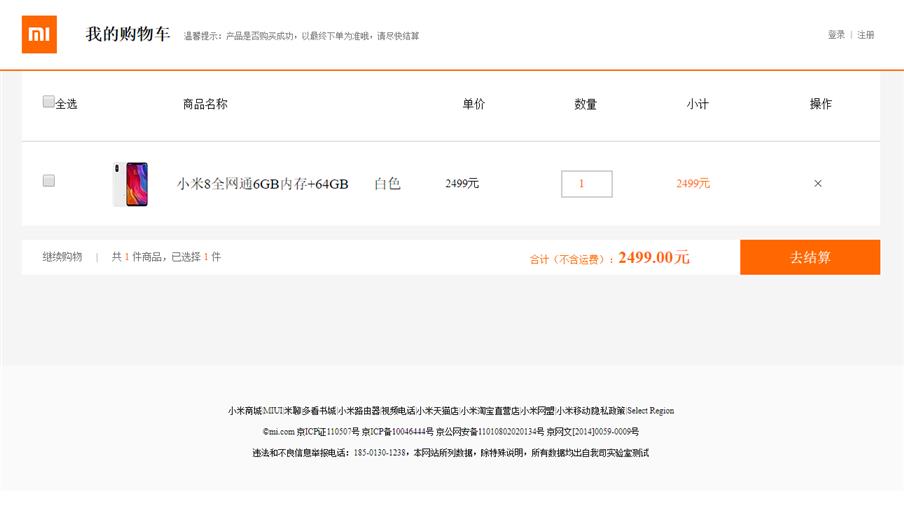Open the 登录 login link
The height and width of the screenshot is (517, 904).
coord(836,35)
